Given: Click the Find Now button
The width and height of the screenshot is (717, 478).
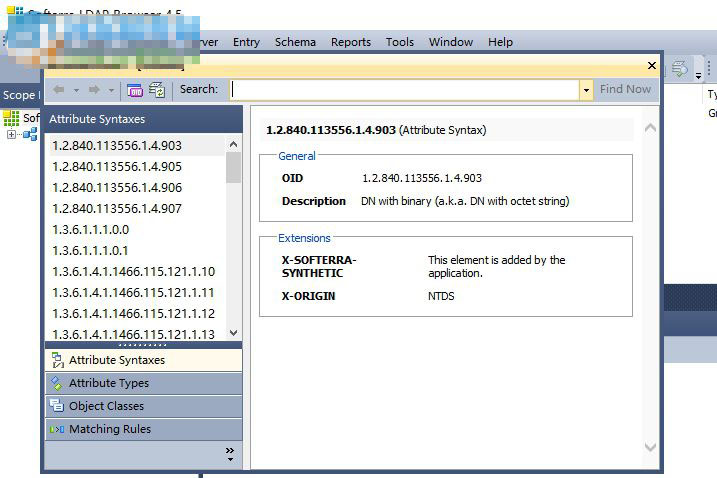Looking at the screenshot, I should [x=625, y=90].
